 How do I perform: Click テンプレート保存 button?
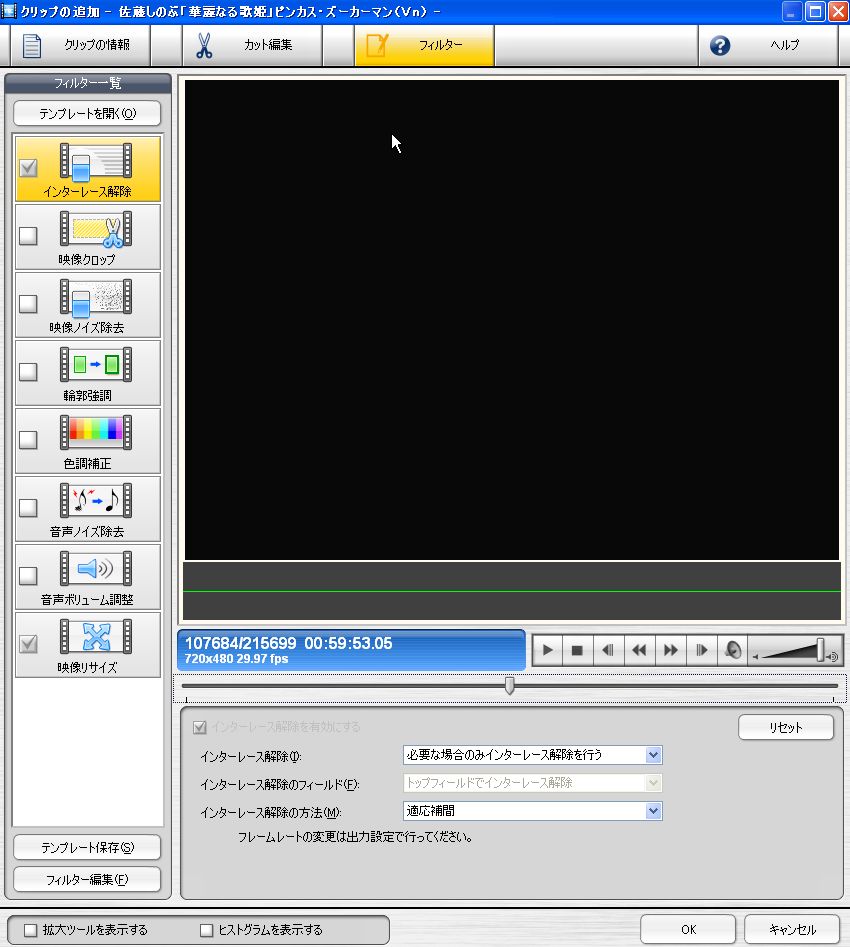coord(87,847)
